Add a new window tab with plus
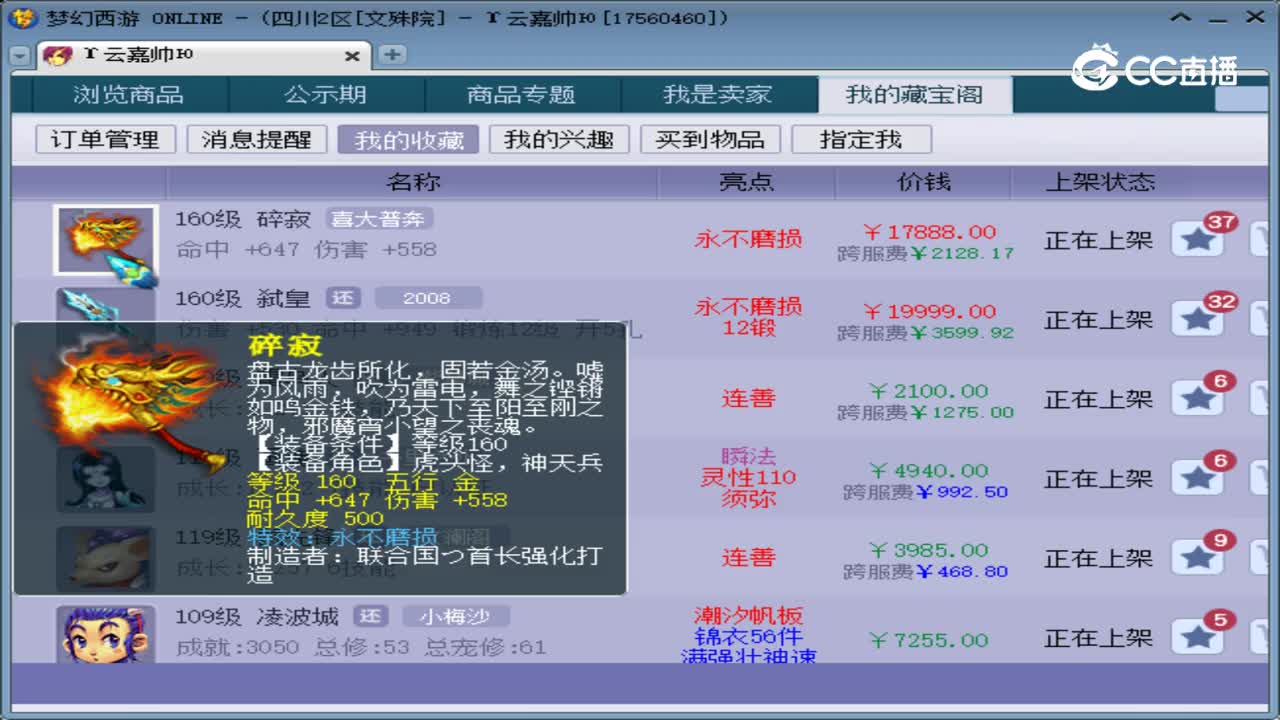The height and width of the screenshot is (720, 1280). 392,55
